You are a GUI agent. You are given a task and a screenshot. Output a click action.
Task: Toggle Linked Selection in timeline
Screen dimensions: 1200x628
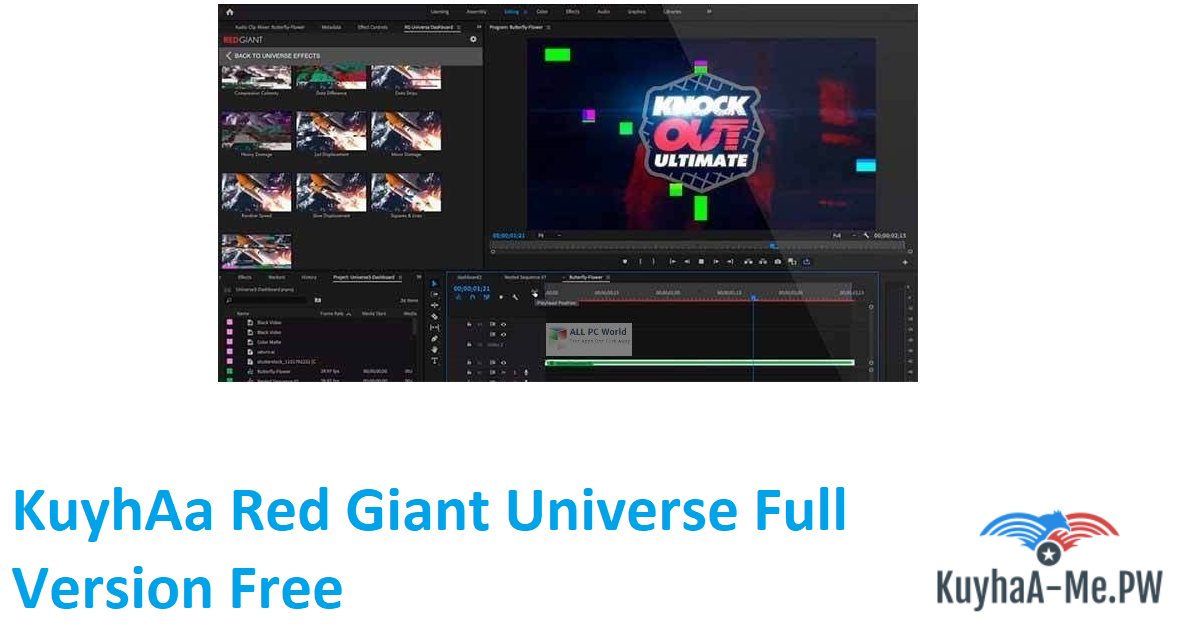tap(486, 297)
